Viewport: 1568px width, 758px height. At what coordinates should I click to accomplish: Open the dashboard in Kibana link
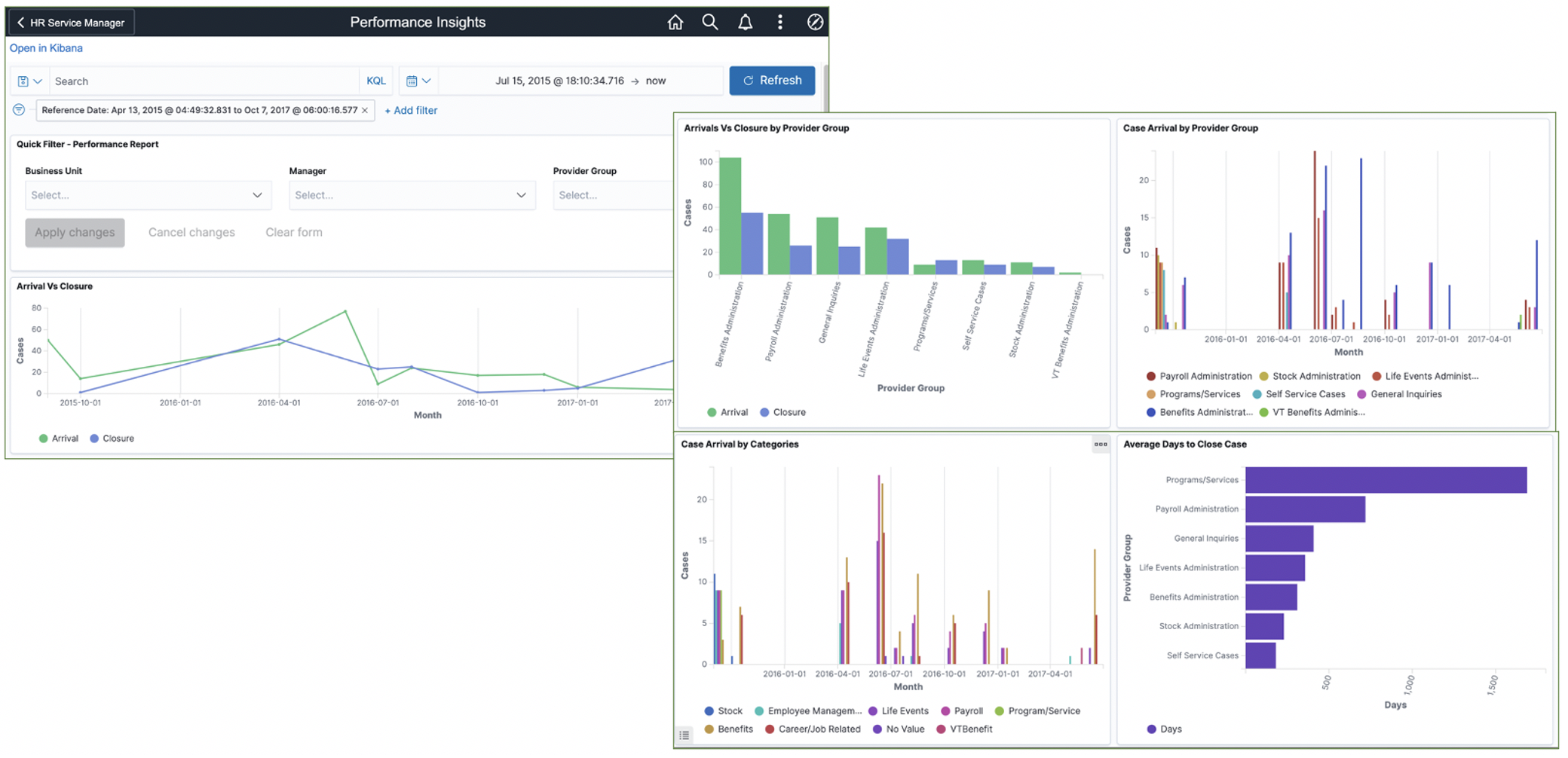coord(46,47)
